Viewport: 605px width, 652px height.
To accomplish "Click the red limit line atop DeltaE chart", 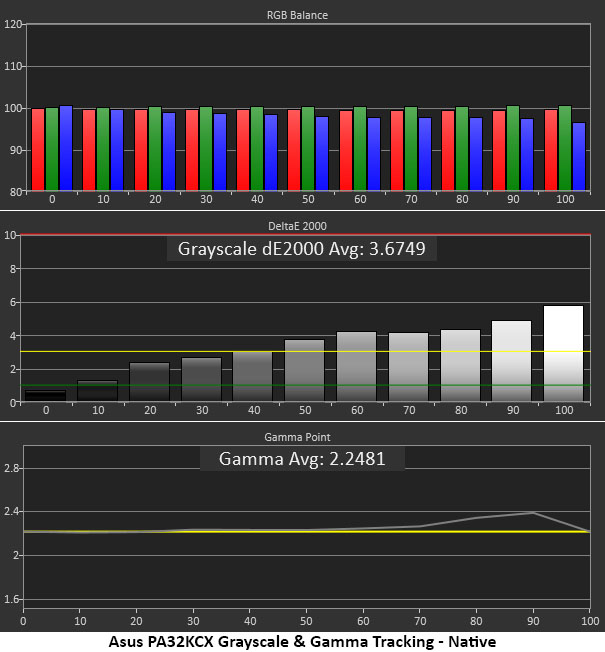I will pyautogui.click(x=305, y=235).
